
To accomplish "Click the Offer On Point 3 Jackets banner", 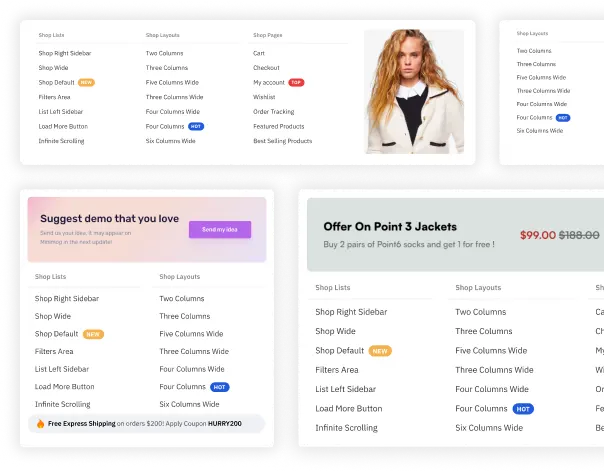I will coord(455,235).
